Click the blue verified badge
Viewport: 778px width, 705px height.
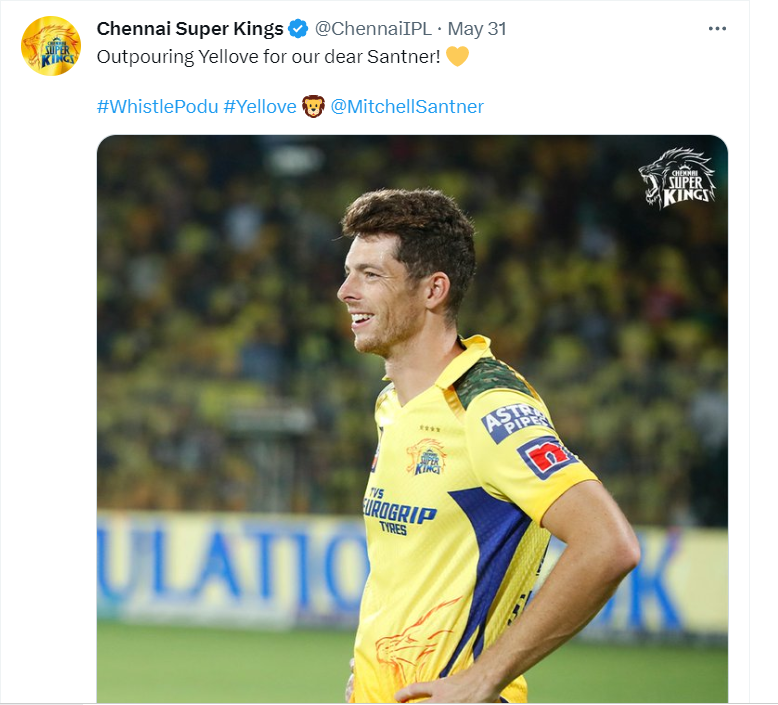click(x=298, y=29)
